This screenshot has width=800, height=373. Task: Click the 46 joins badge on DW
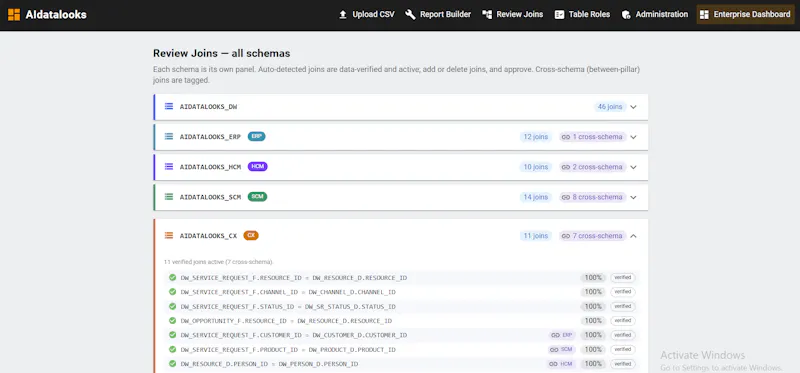(x=610, y=107)
